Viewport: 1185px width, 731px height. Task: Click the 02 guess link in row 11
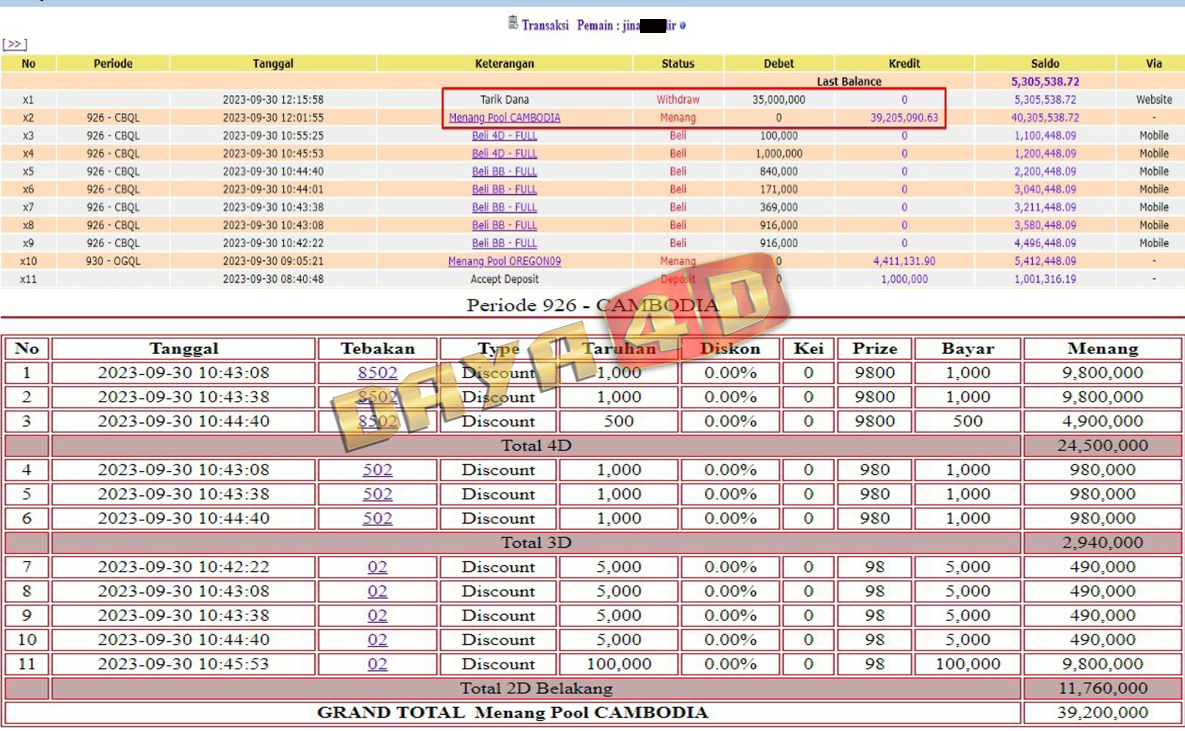(377, 664)
